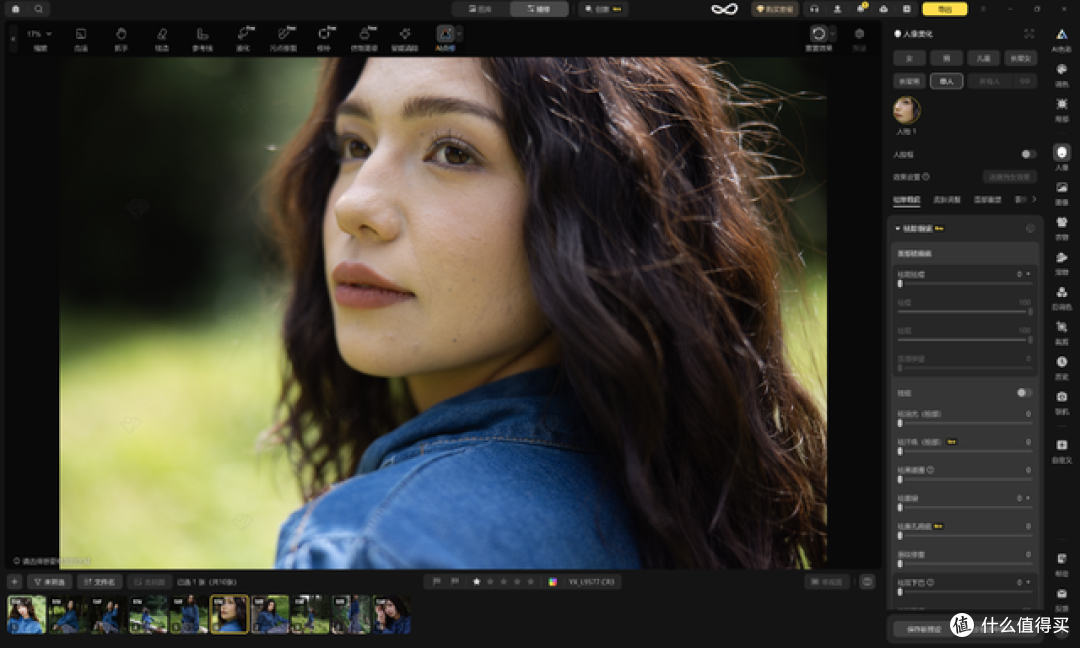Open AI色调 panel in right sidebar
The image size is (1080, 648).
point(1061,40)
